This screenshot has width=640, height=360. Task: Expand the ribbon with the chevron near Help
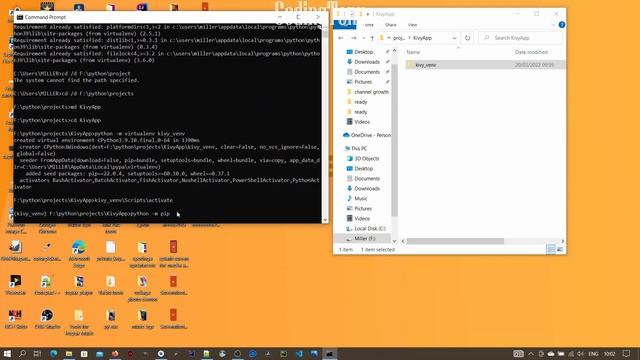tap(553, 25)
